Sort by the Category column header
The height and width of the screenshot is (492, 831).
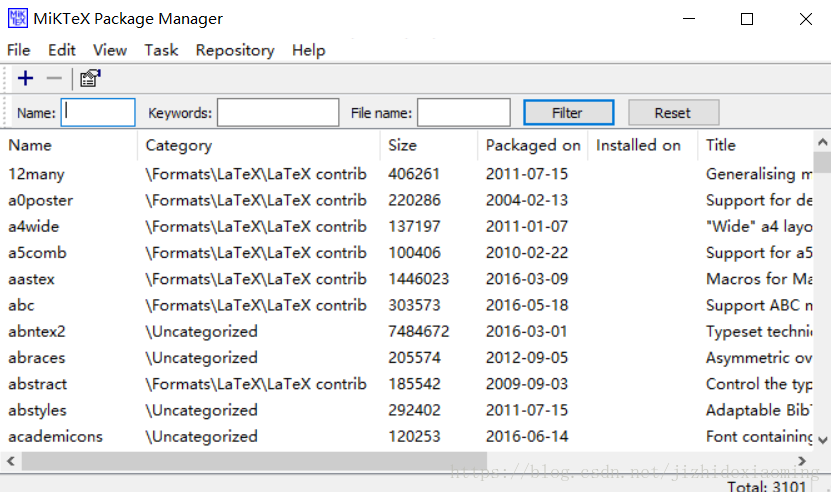tap(259, 145)
